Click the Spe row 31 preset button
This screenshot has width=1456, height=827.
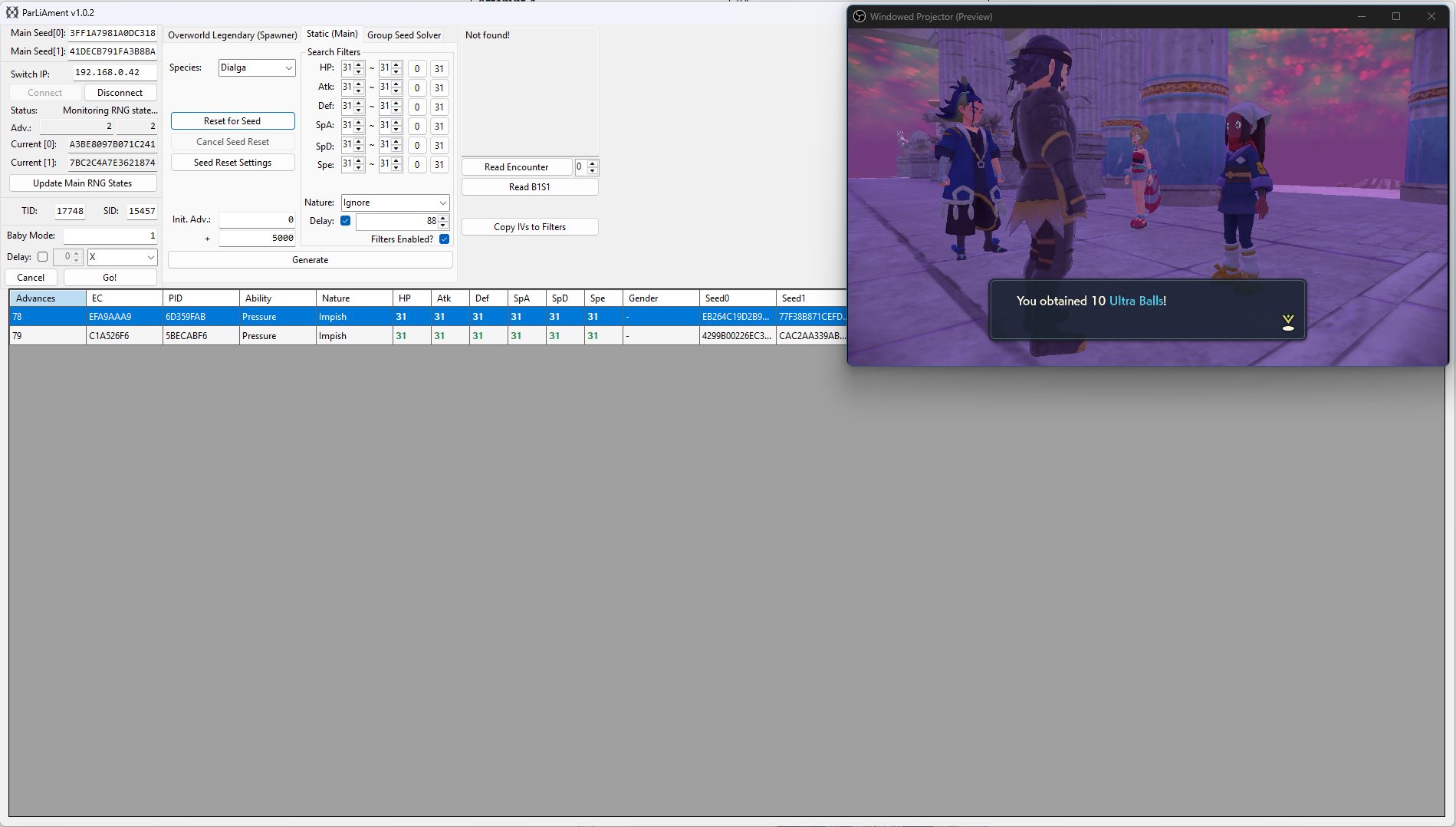pyautogui.click(x=439, y=165)
